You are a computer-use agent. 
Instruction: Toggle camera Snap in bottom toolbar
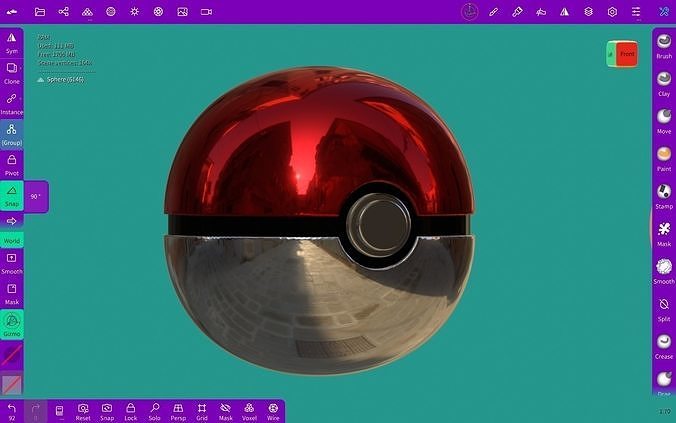click(107, 411)
